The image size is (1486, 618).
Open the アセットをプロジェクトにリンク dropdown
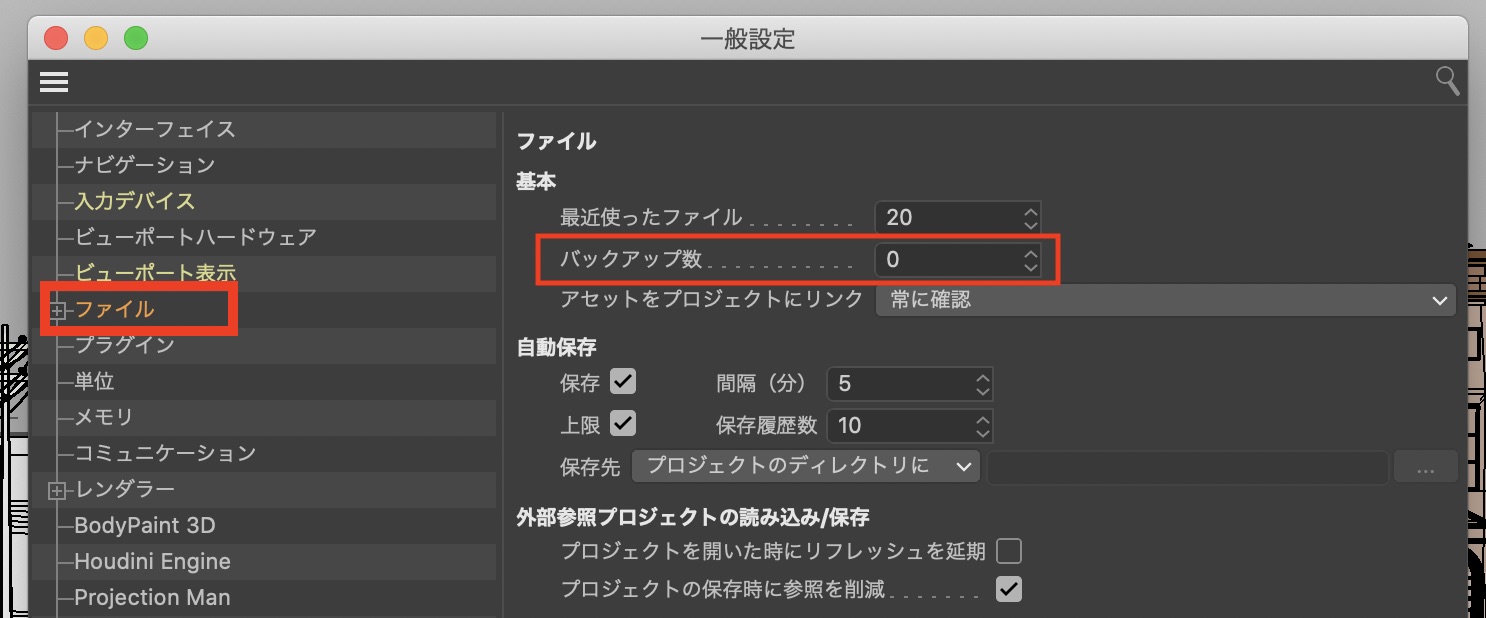[1166, 300]
